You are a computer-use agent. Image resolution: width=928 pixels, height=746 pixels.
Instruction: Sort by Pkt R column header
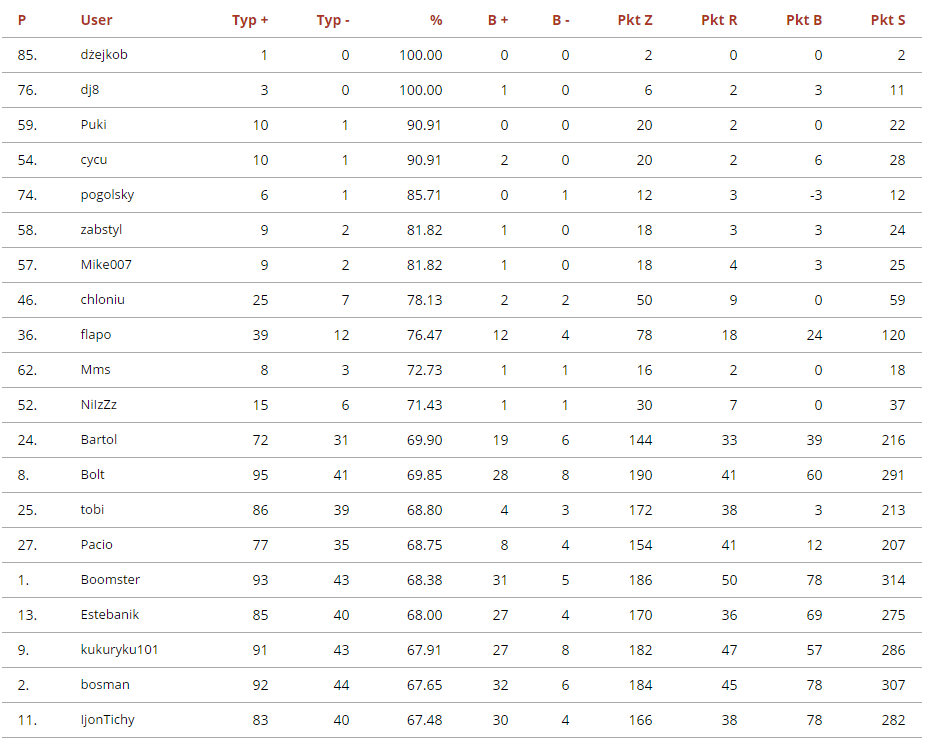click(719, 20)
